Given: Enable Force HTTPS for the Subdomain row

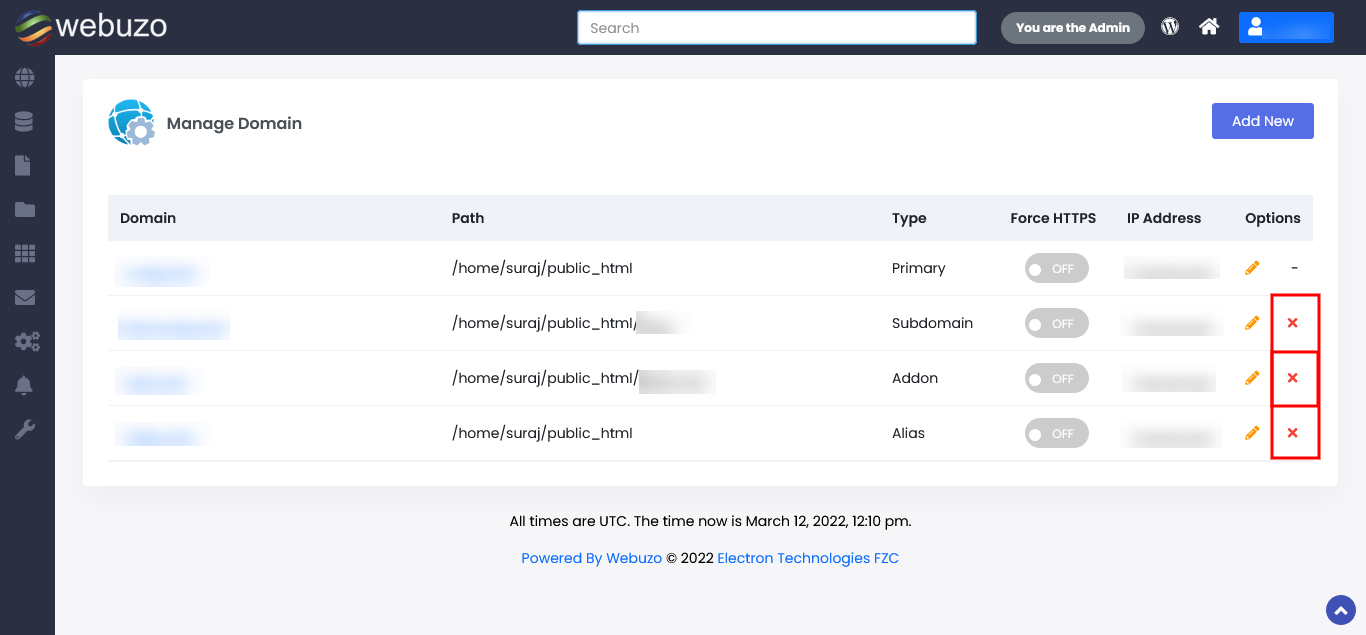Looking at the screenshot, I should coord(1056,324).
